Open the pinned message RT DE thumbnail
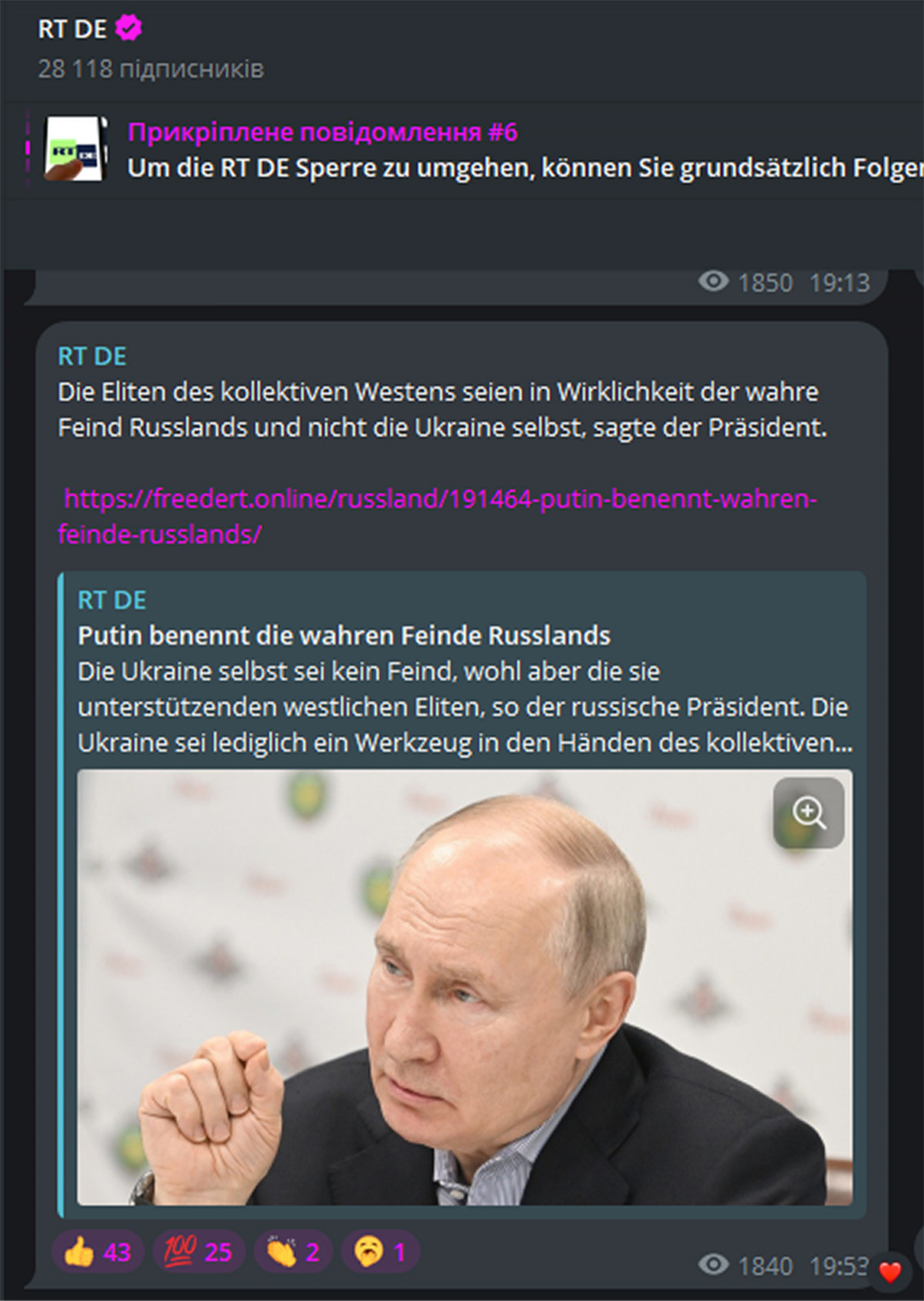924x1301 pixels. pos(74,149)
